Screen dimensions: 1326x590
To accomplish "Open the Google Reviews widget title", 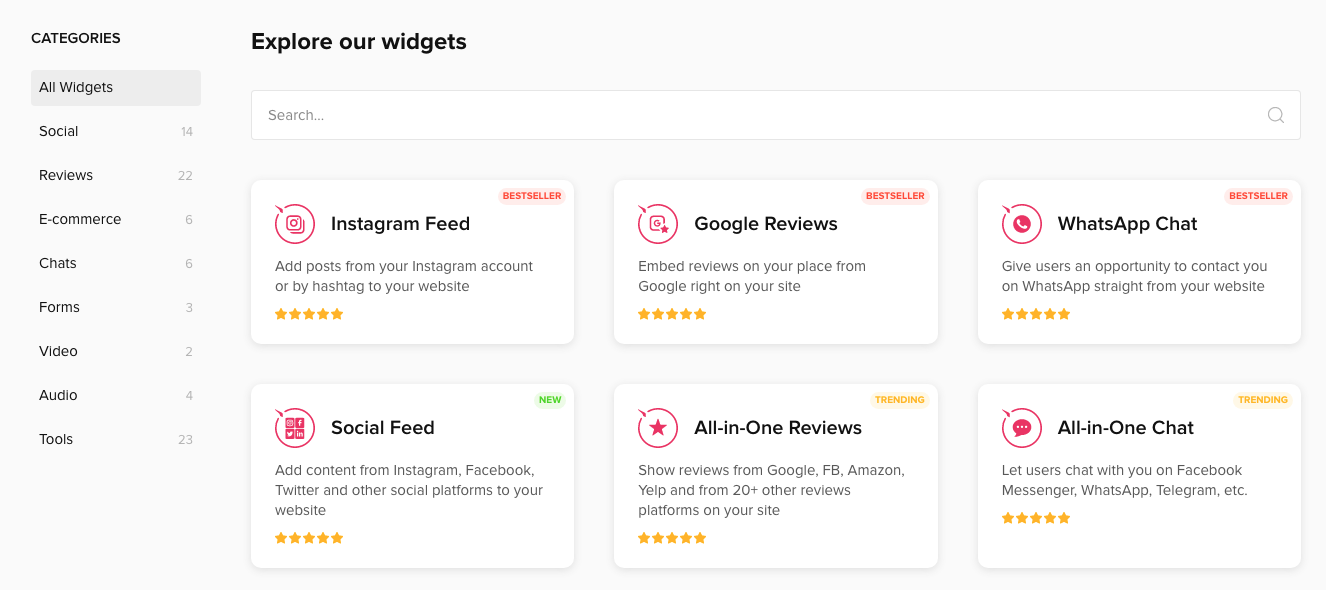I will 765,224.
